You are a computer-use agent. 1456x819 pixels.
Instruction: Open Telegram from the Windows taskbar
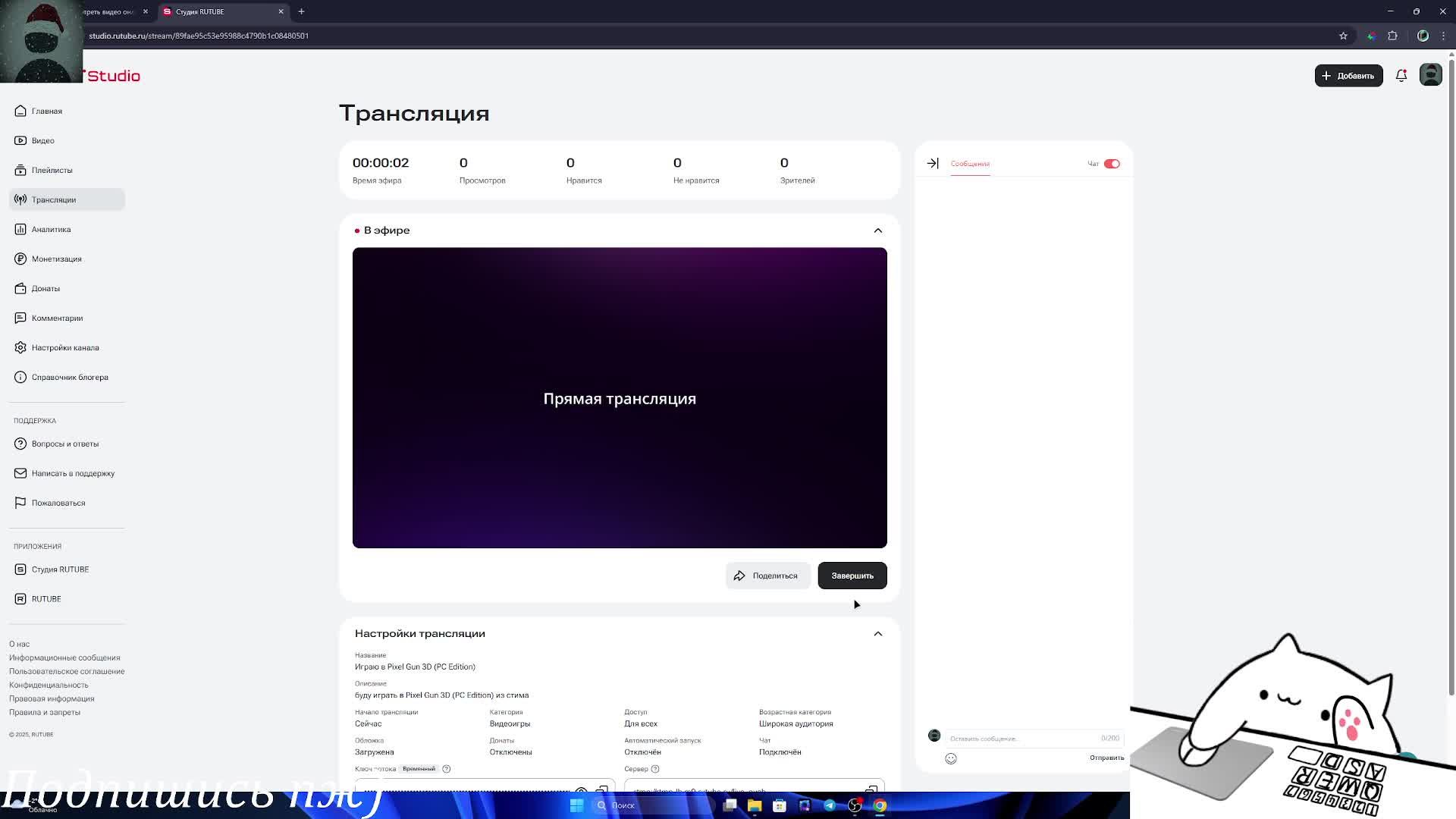pos(830,805)
